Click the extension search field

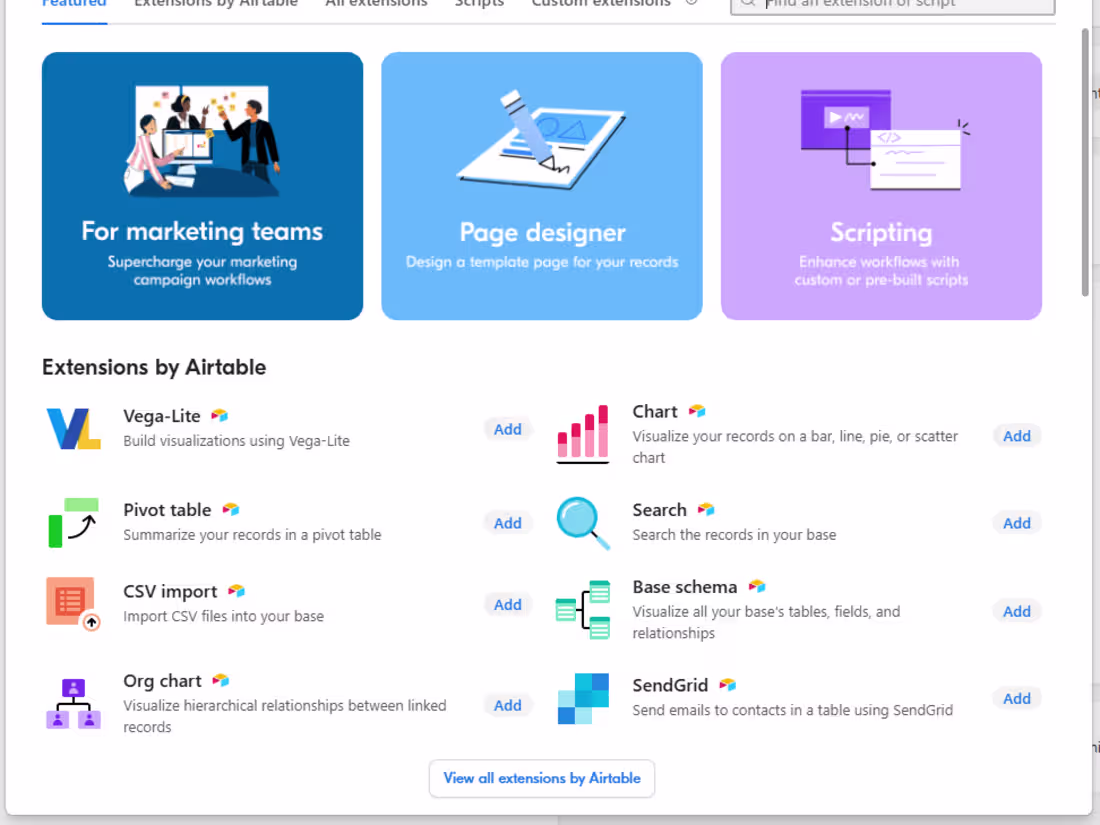[890, 6]
